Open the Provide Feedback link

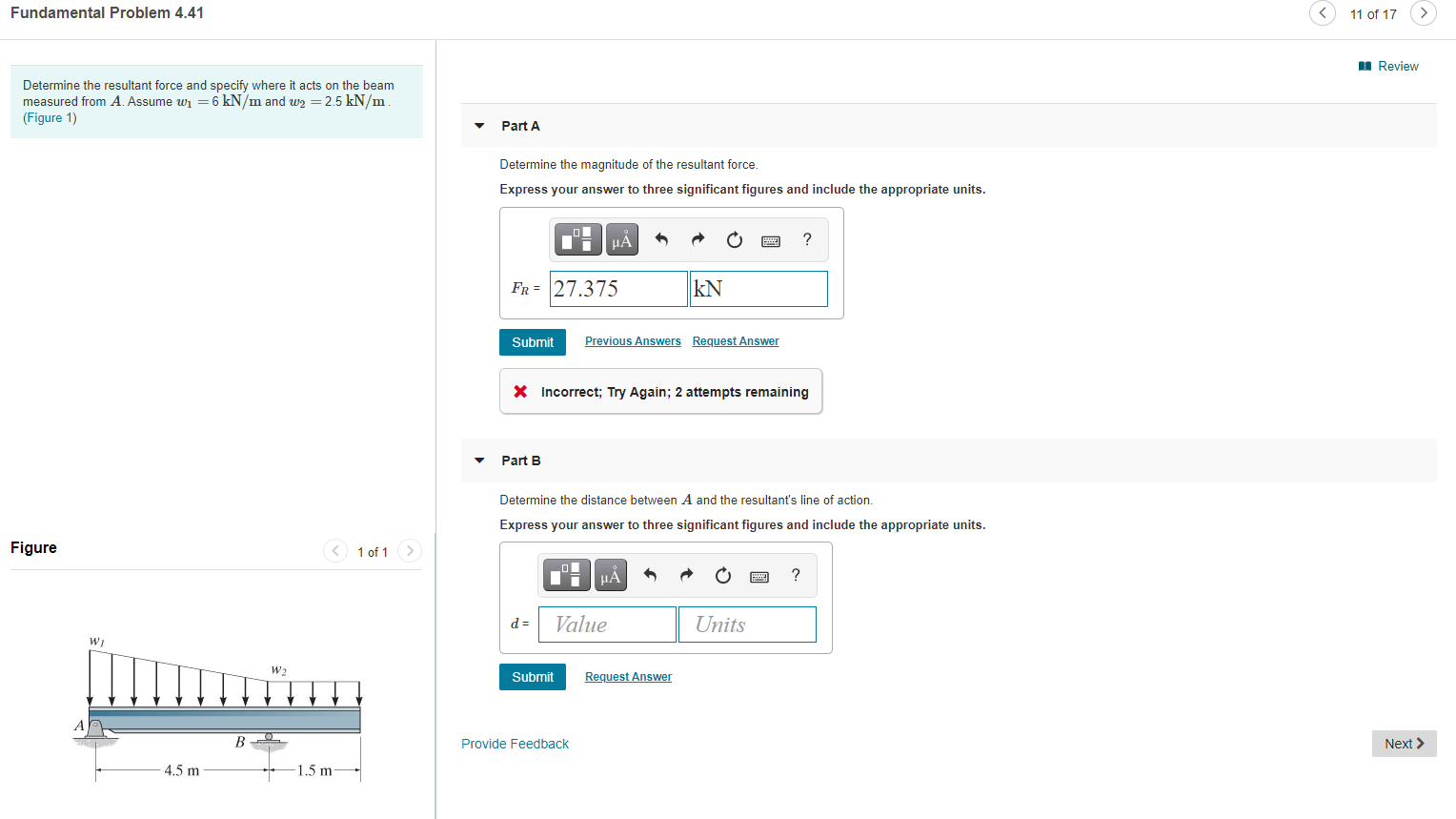point(515,744)
